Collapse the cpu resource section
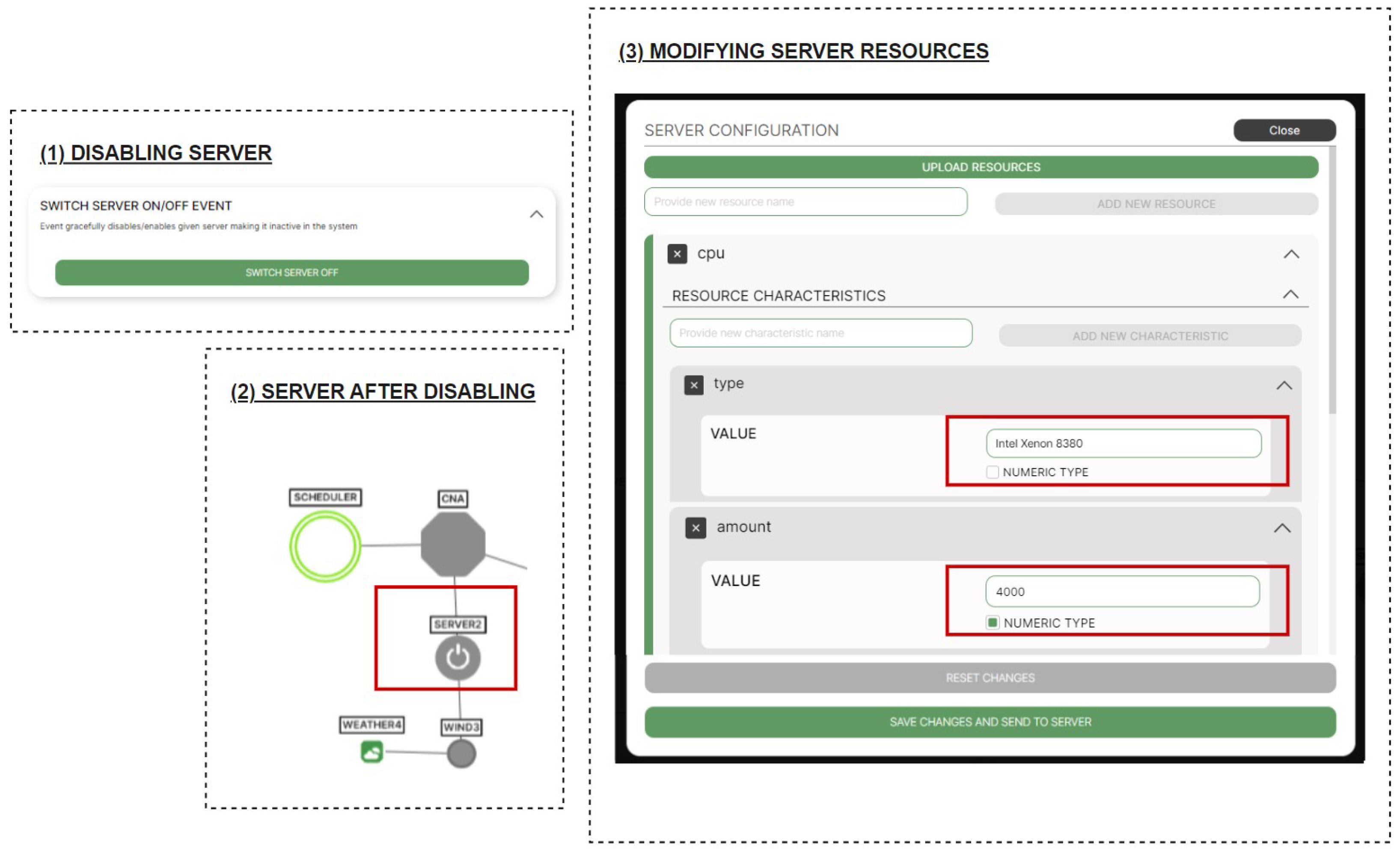 click(x=1291, y=254)
